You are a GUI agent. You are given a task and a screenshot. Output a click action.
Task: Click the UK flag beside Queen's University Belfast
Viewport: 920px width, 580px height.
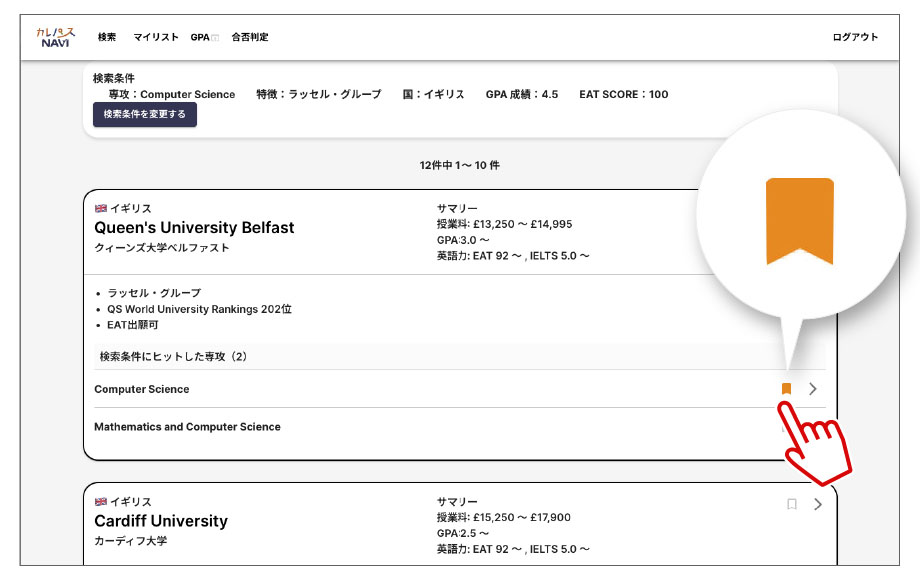click(x=100, y=209)
